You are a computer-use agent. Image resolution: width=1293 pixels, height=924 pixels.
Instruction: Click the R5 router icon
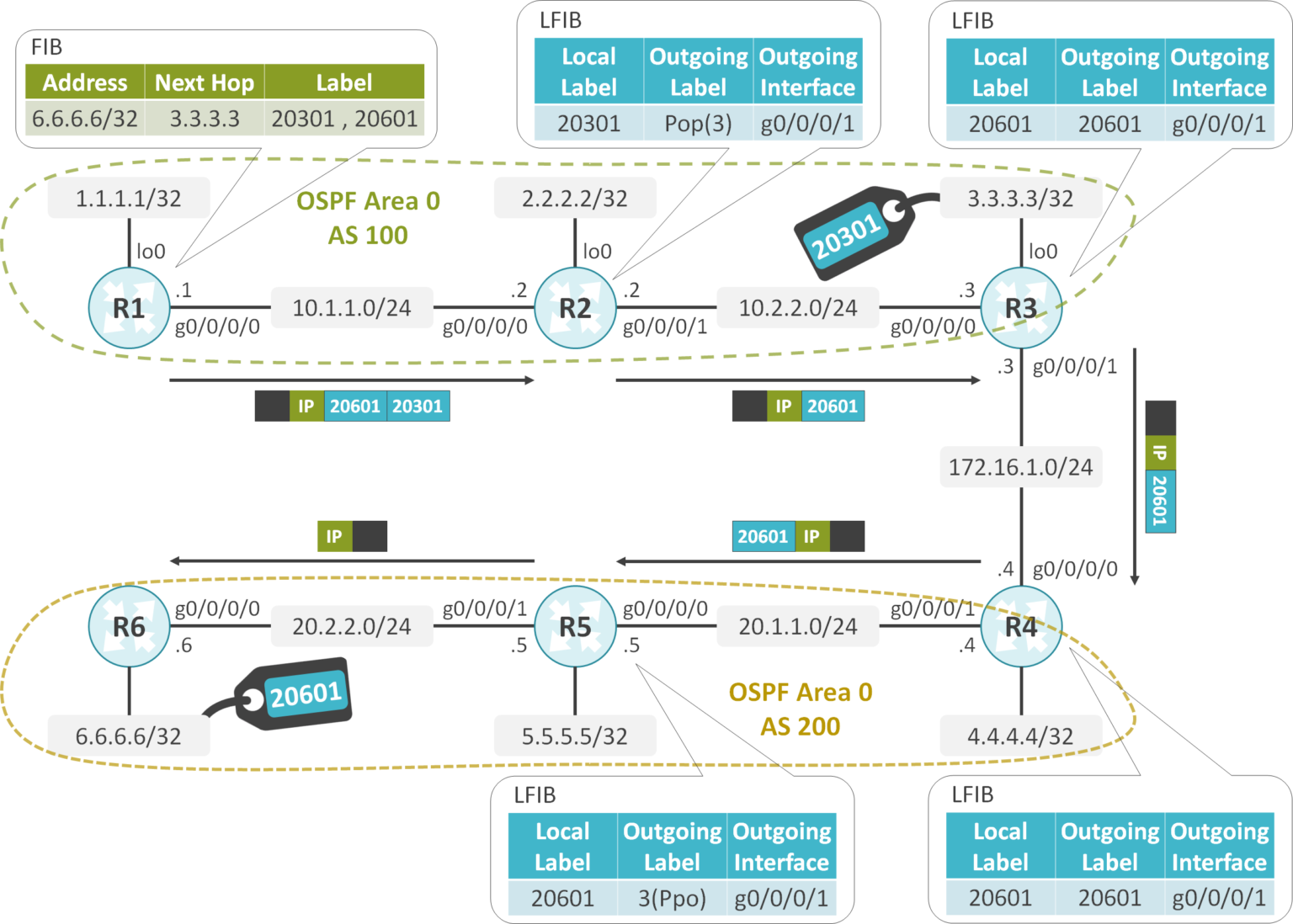pyautogui.click(x=575, y=627)
